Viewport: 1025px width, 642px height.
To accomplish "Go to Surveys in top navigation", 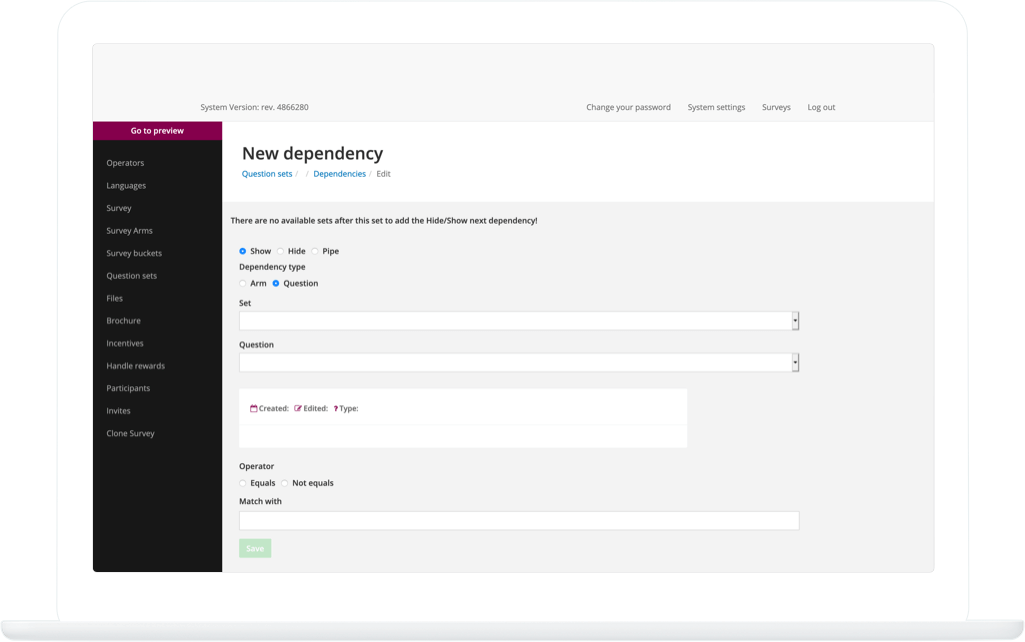I will pos(776,107).
